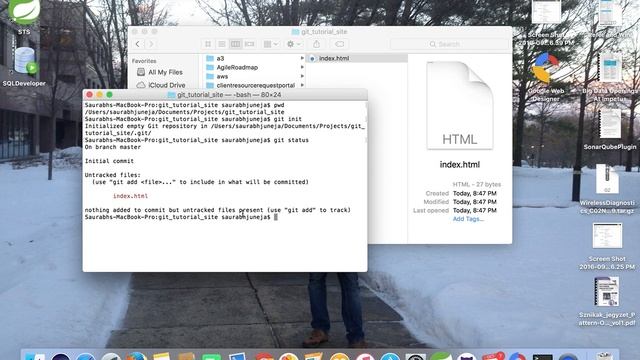Expand the AgileRoadmap folder arrow

coord(302,67)
